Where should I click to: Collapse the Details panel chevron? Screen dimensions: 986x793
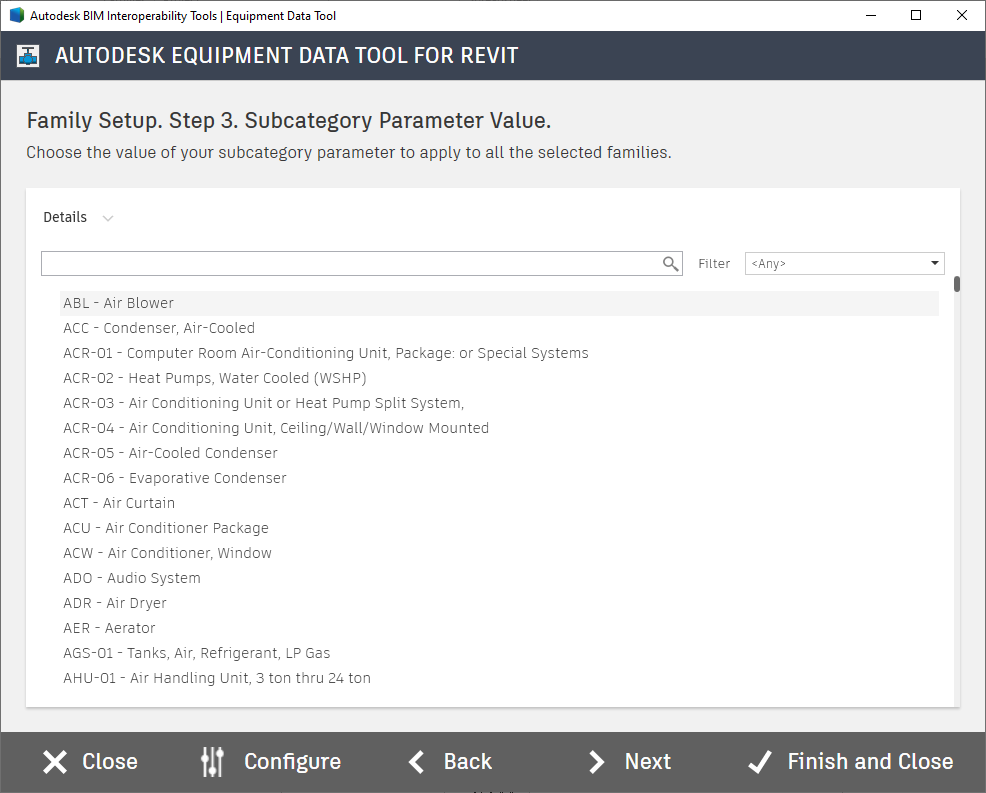click(107, 217)
